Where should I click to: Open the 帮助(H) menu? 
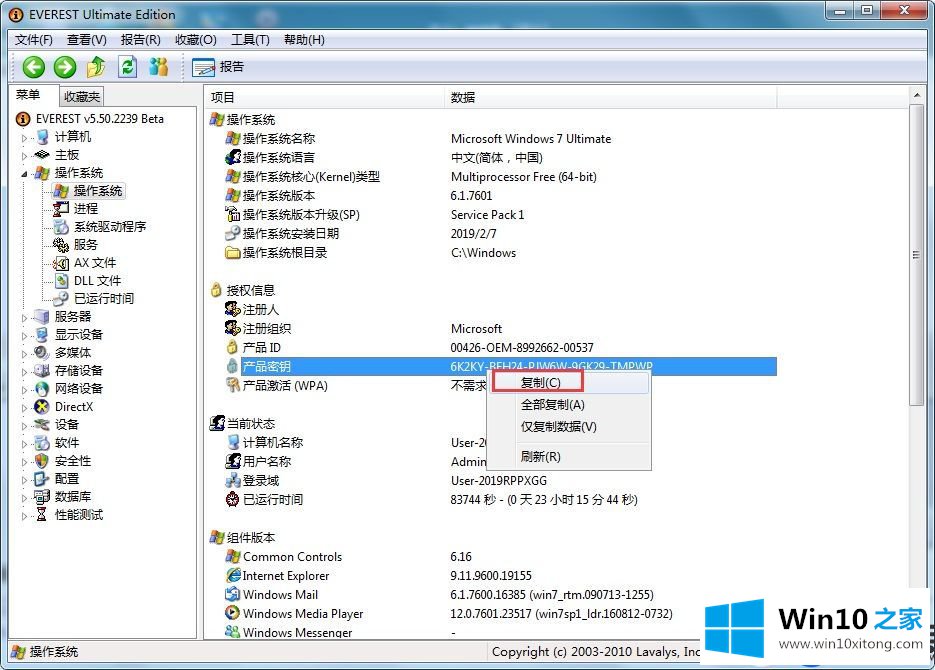click(x=304, y=39)
